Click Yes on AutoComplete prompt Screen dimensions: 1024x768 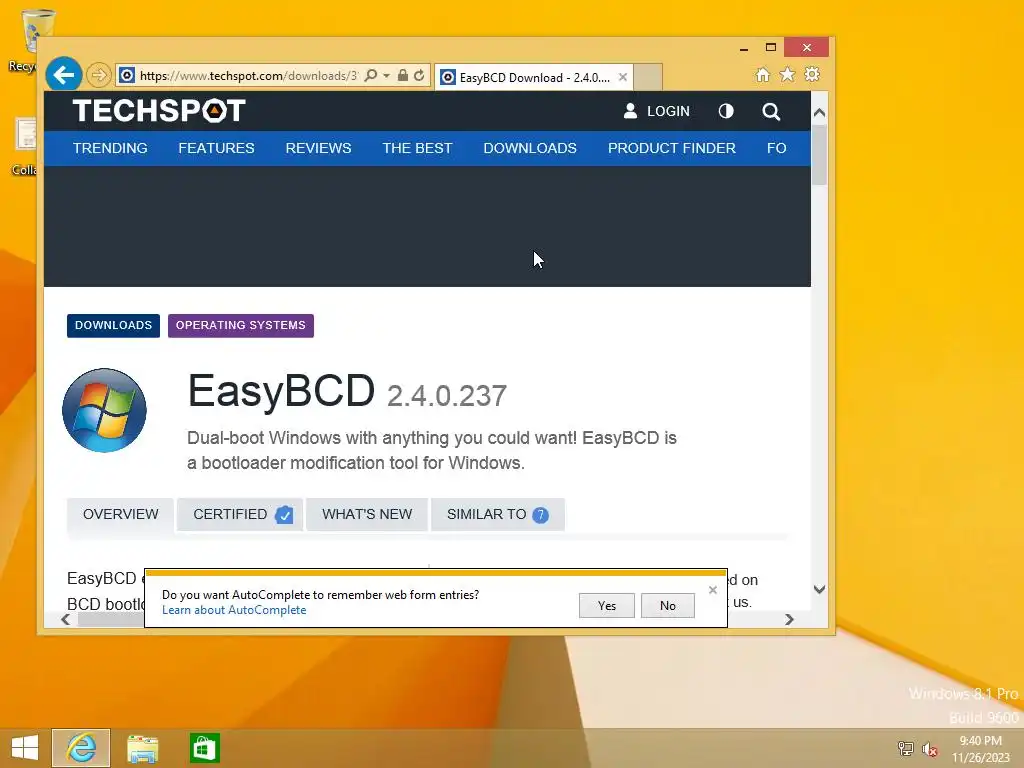point(607,605)
